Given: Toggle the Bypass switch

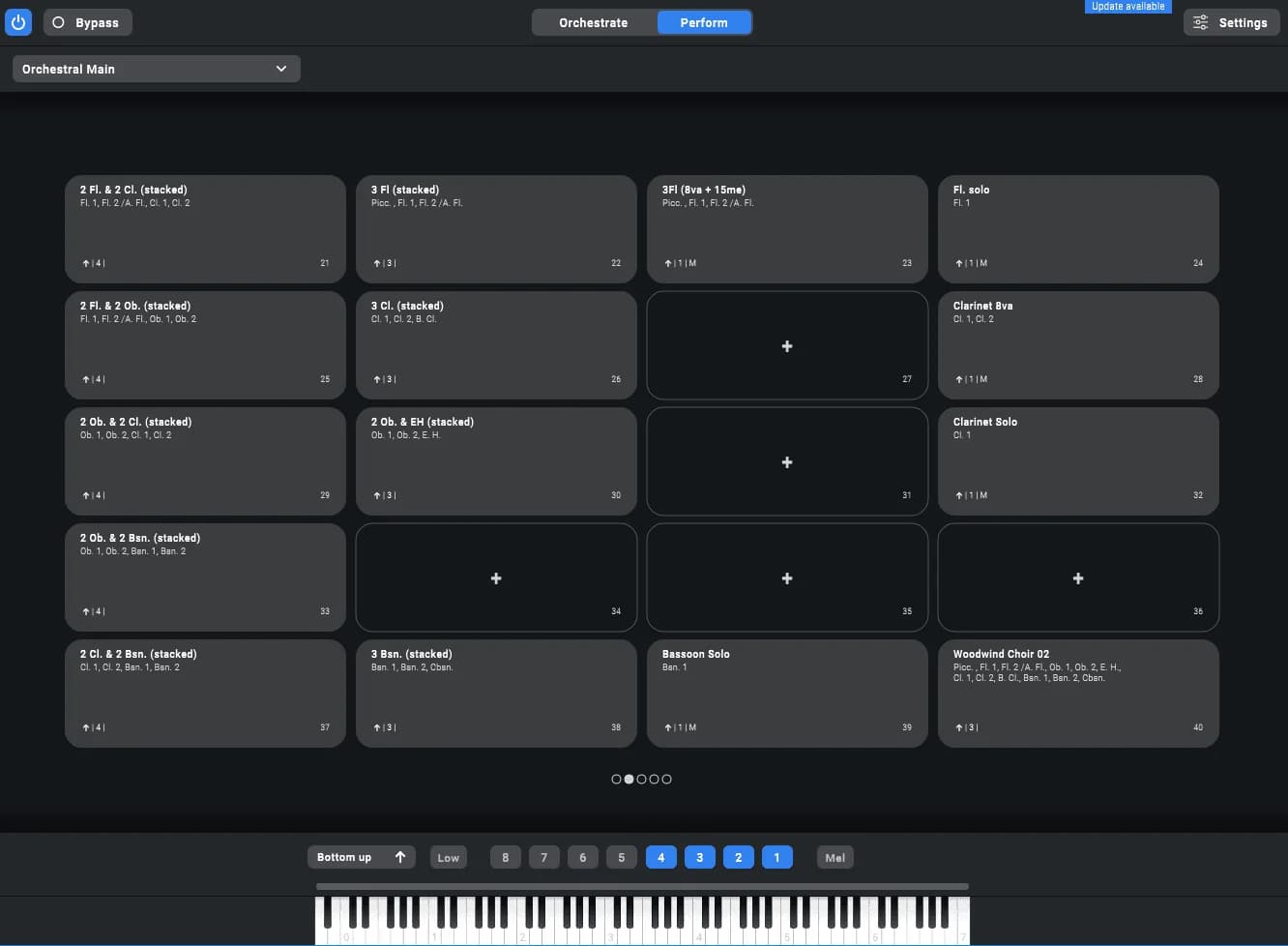Looking at the screenshot, I should point(87,22).
